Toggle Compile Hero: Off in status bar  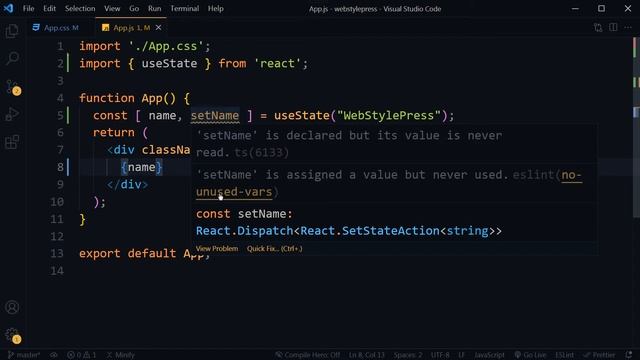(307, 355)
